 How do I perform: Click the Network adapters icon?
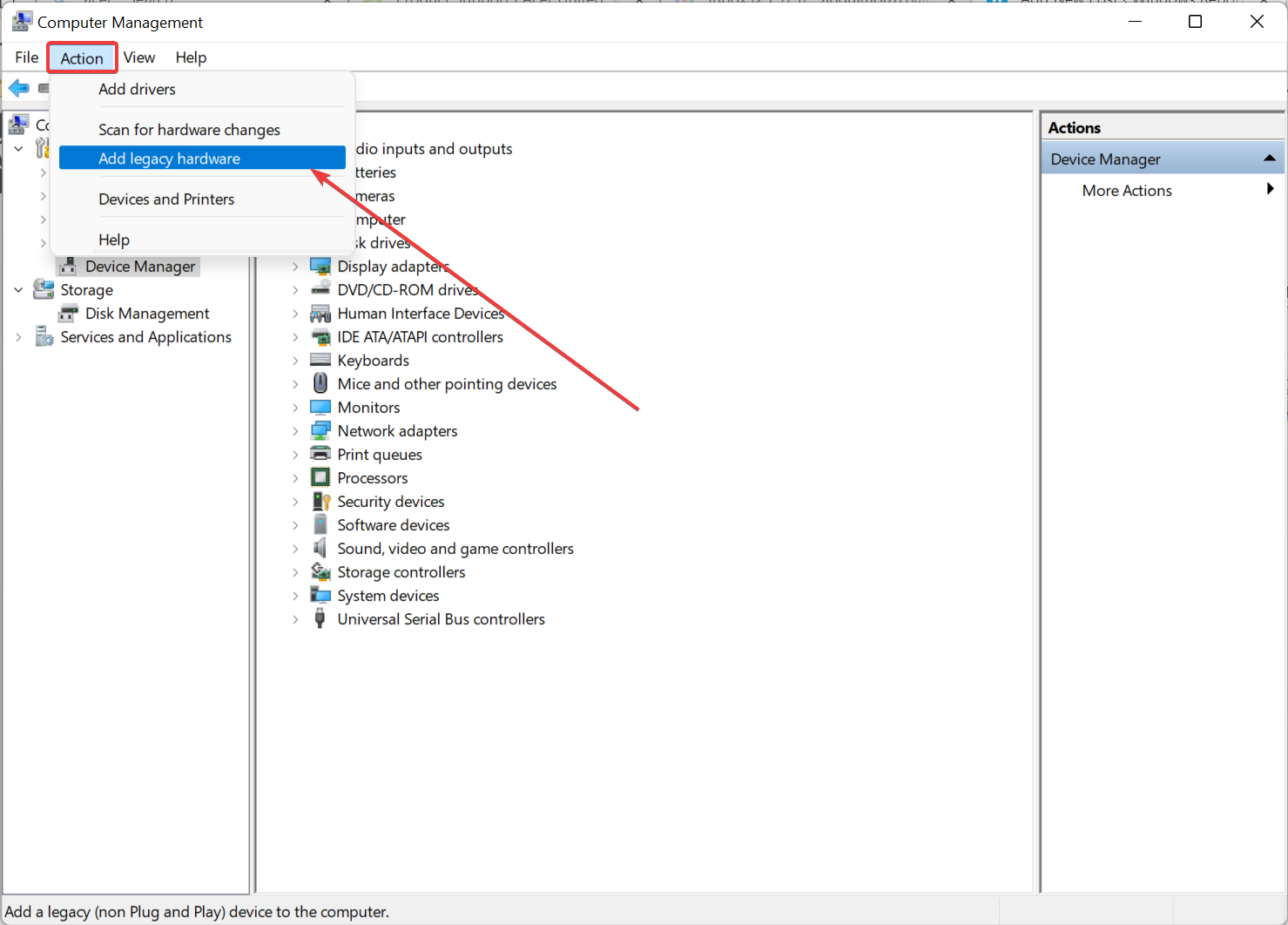tap(320, 431)
